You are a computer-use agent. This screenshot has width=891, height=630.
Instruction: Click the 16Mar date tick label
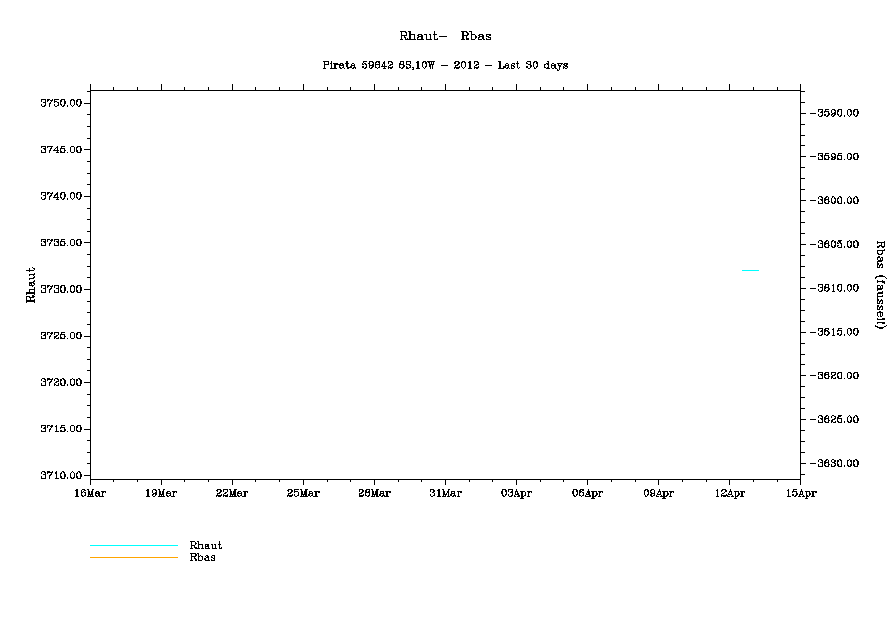click(x=90, y=493)
